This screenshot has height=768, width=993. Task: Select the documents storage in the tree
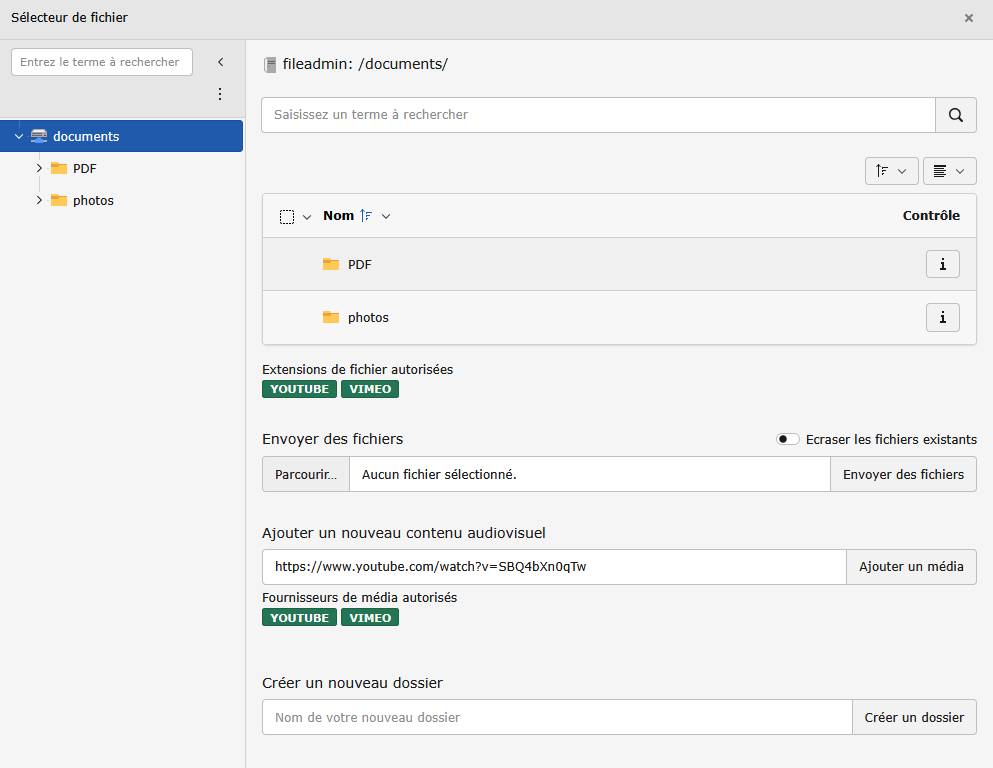tap(86, 136)
